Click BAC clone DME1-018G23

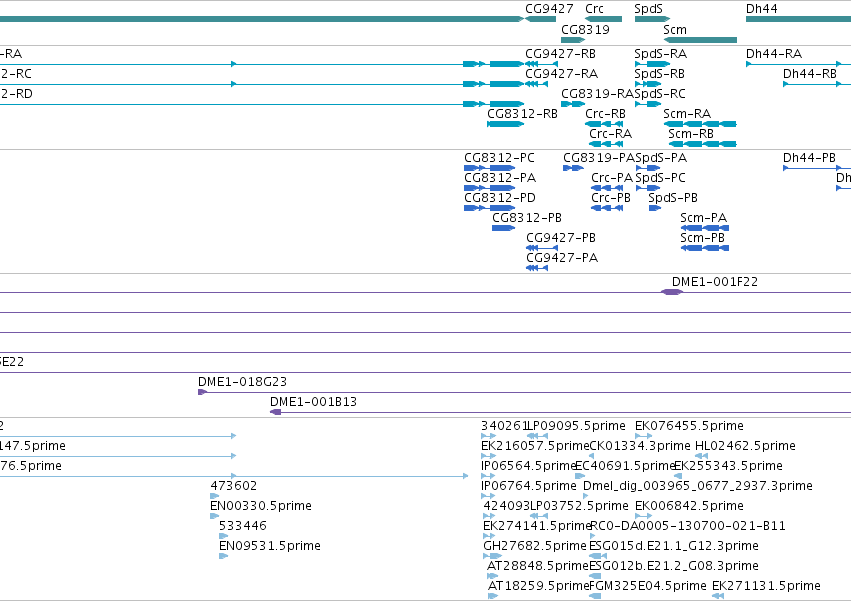click(242, 382)
